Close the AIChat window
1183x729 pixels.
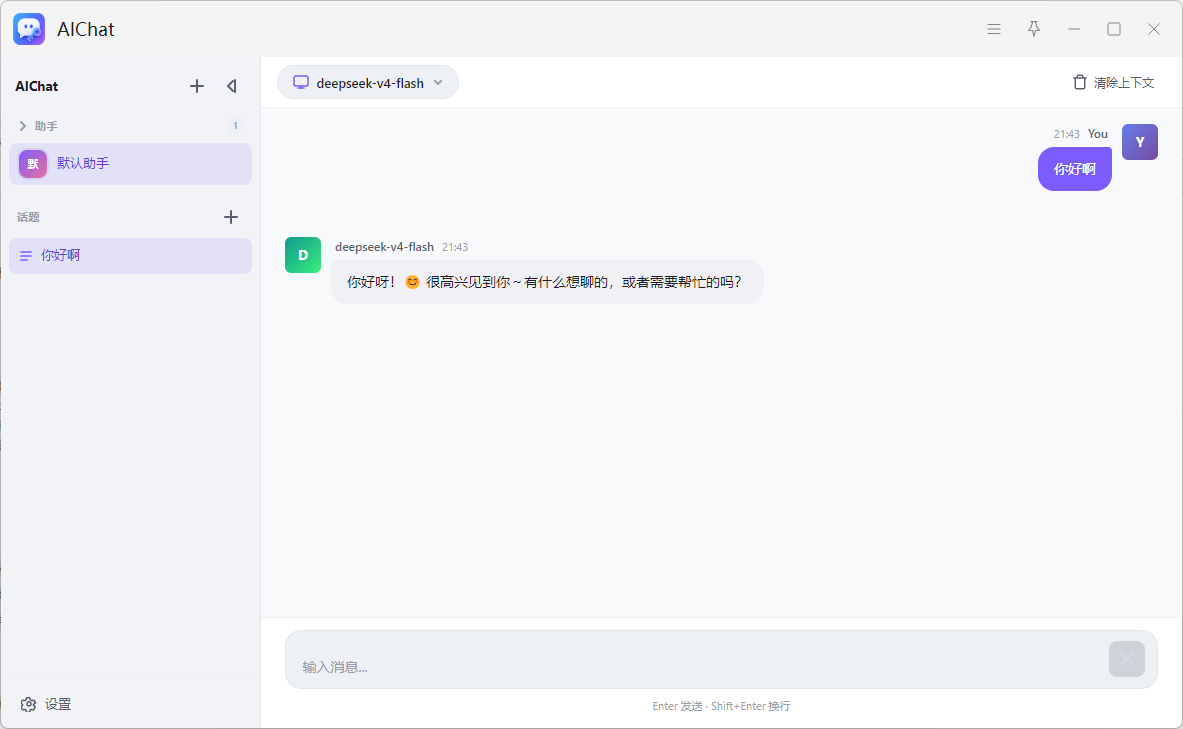click(1154, 29)
